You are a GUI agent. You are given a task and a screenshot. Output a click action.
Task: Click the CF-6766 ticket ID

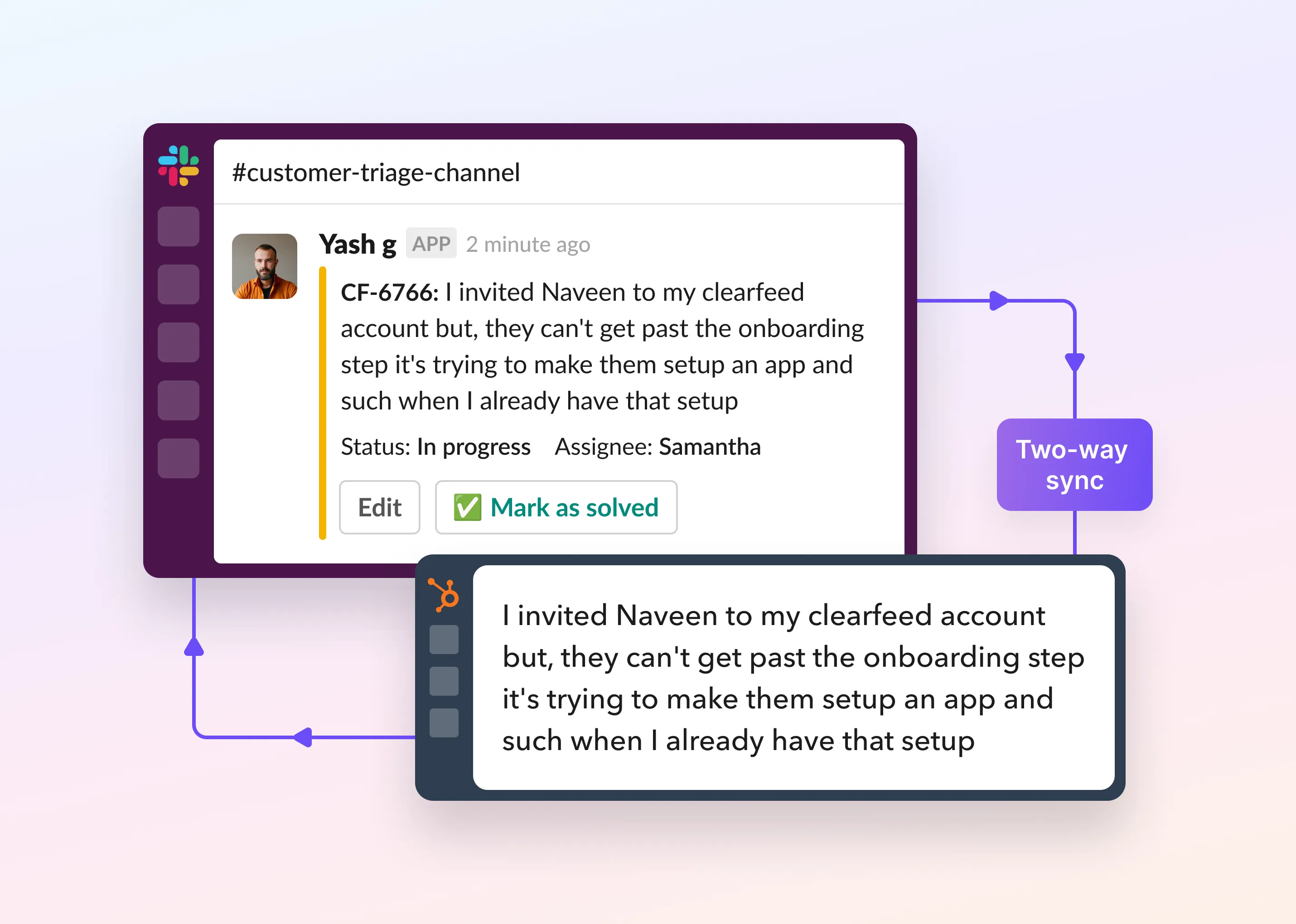coord(389,293)
